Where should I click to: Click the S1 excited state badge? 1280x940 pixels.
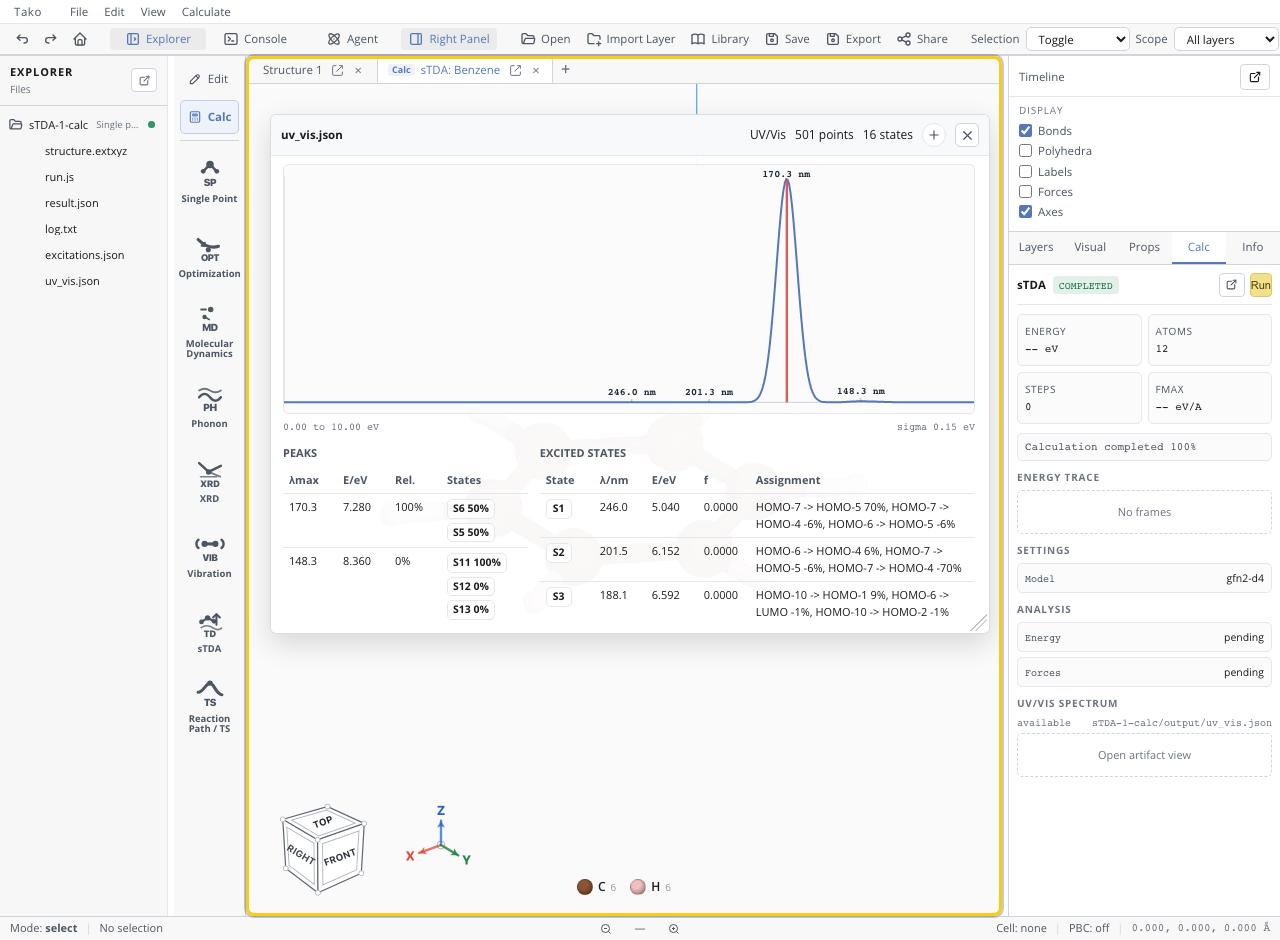[x=558, y=508]
